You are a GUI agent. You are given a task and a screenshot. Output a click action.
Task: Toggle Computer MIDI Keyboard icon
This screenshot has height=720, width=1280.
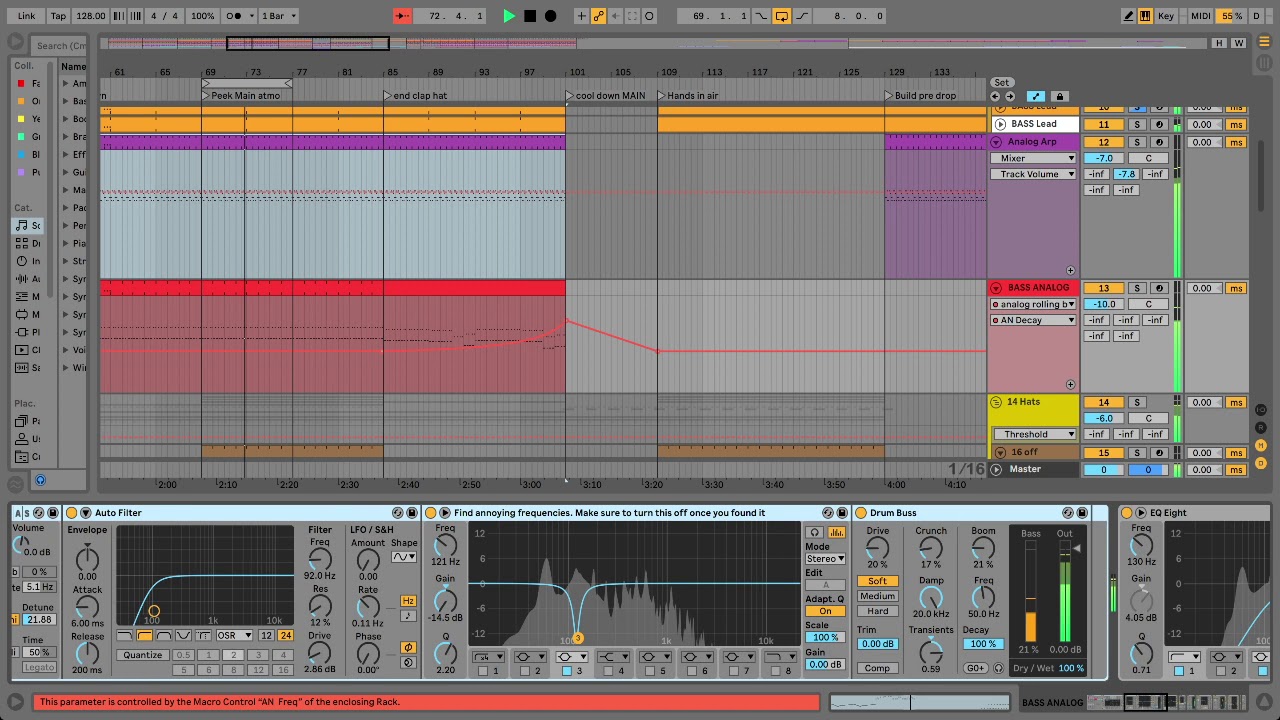click(x=1145, y=16)
